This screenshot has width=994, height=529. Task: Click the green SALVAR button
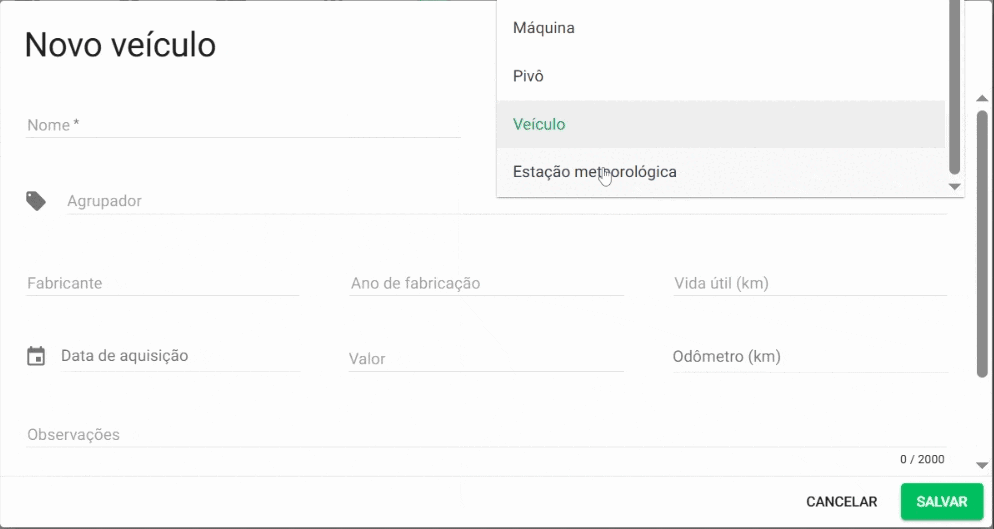pyautogui.click(x=942, y=502)
